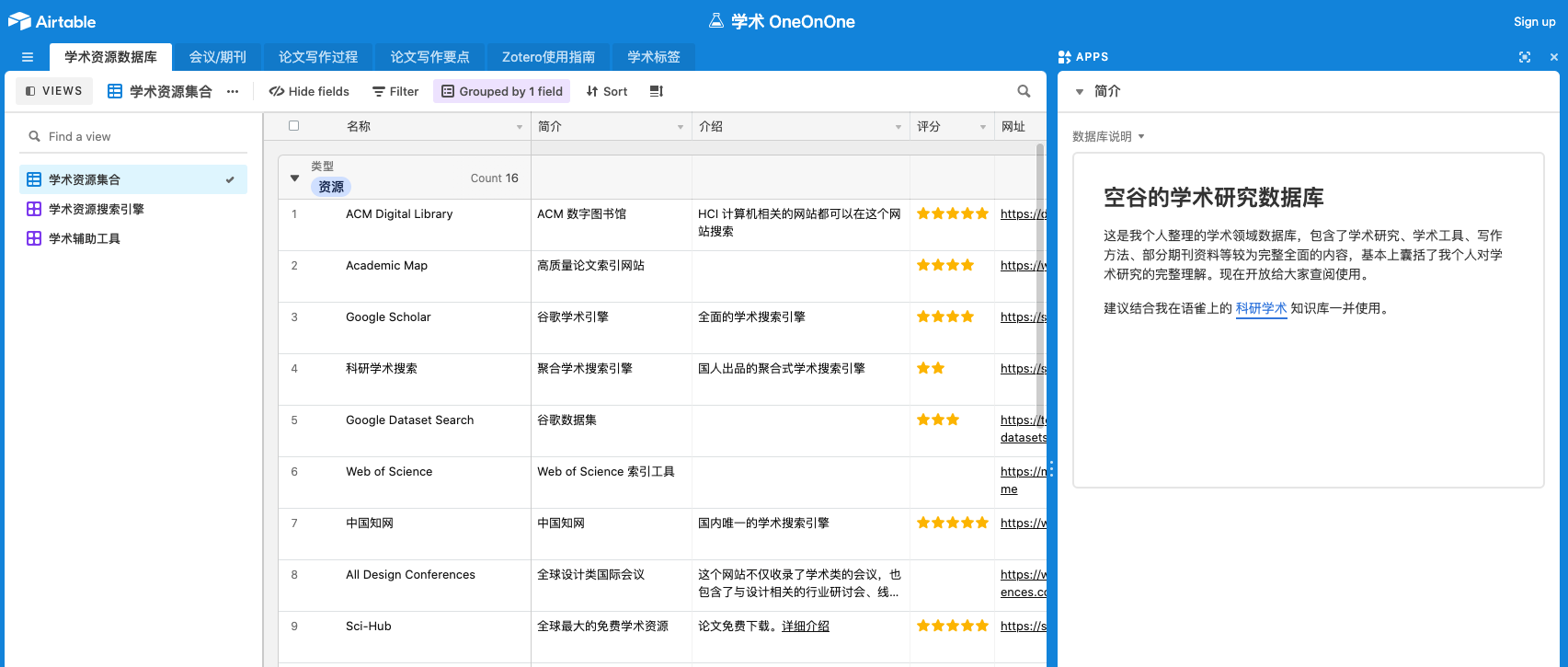1568x667 pixels.
Task: Click the 网址 column header
Action: (x=1021, y=127)
